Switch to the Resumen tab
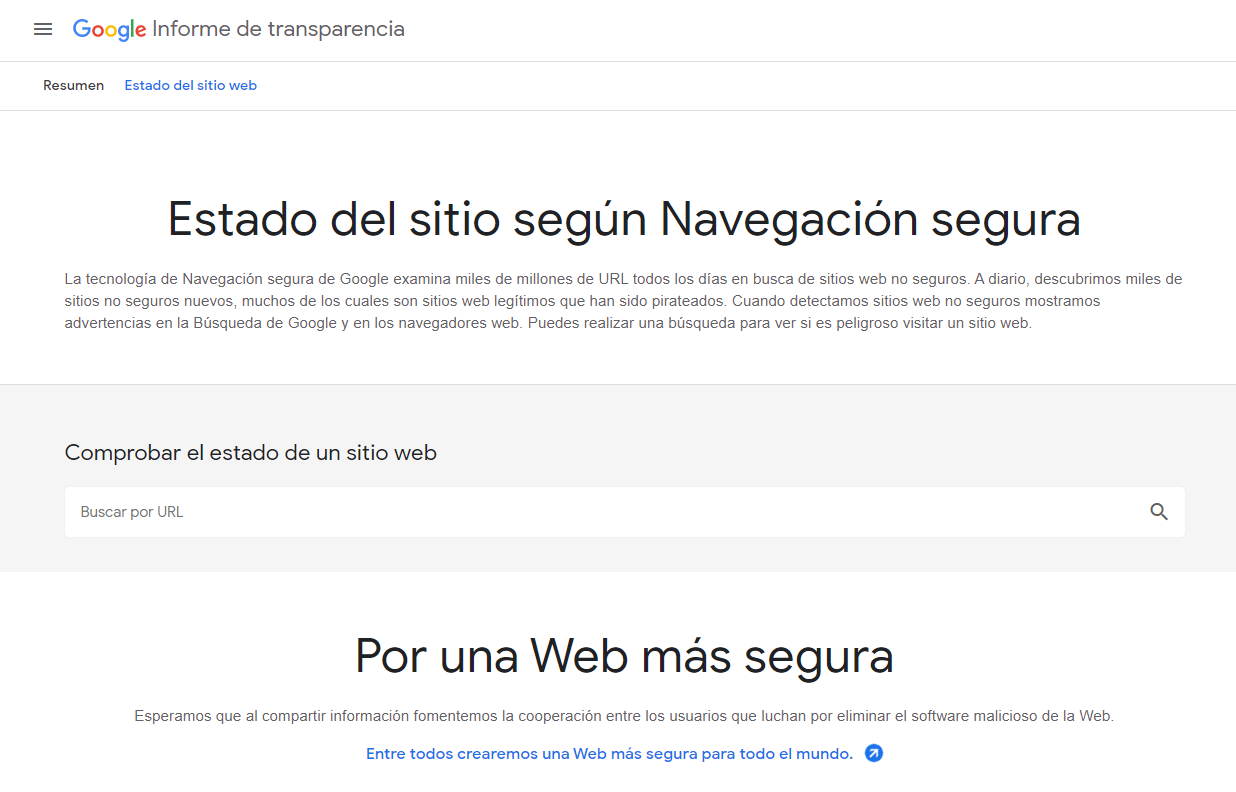Image resolution: width=1236 pixels, height=792 pixels. pyautogui.click(x=74, y=86)
